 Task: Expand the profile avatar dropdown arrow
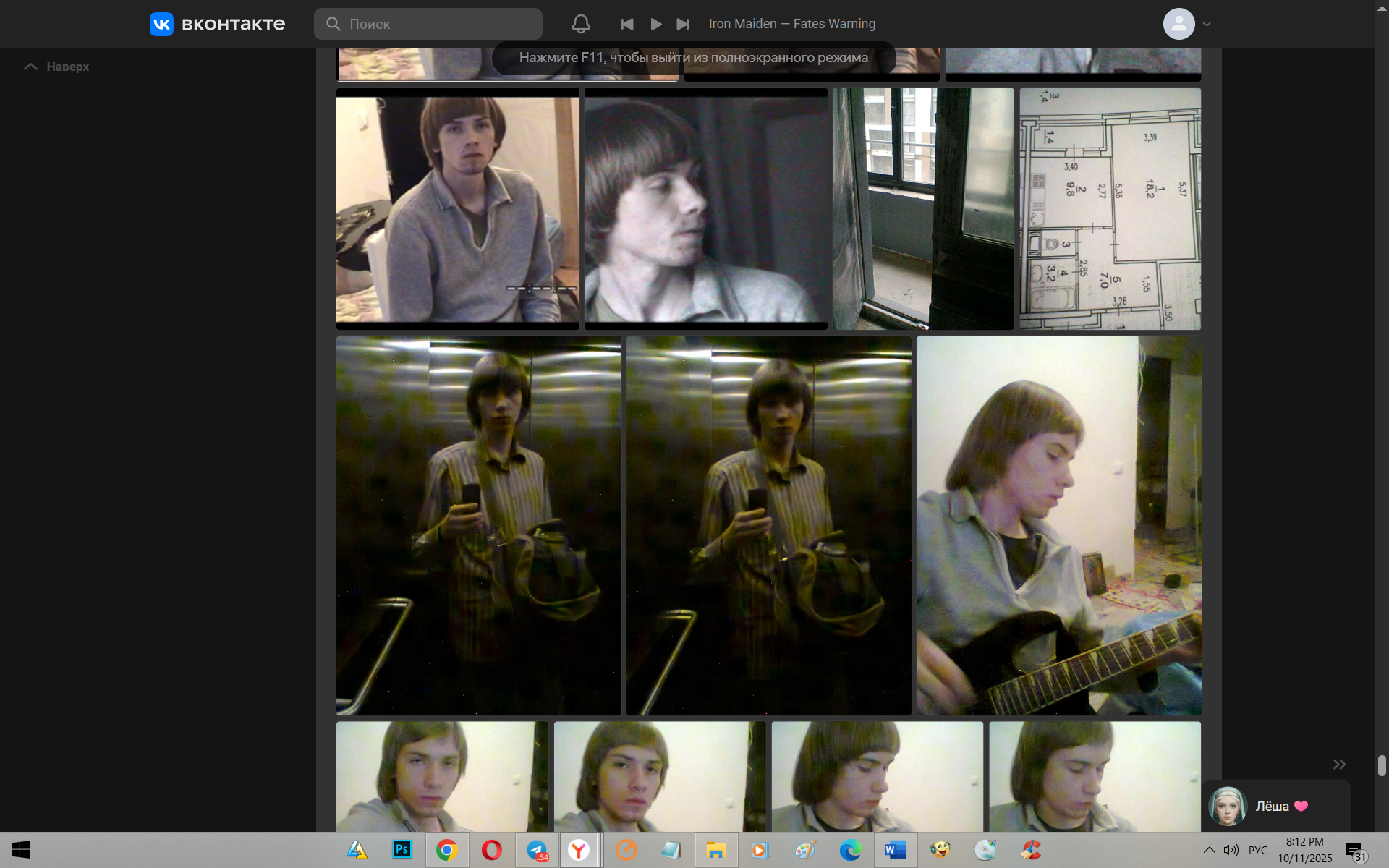click(x=1207, y=24)
